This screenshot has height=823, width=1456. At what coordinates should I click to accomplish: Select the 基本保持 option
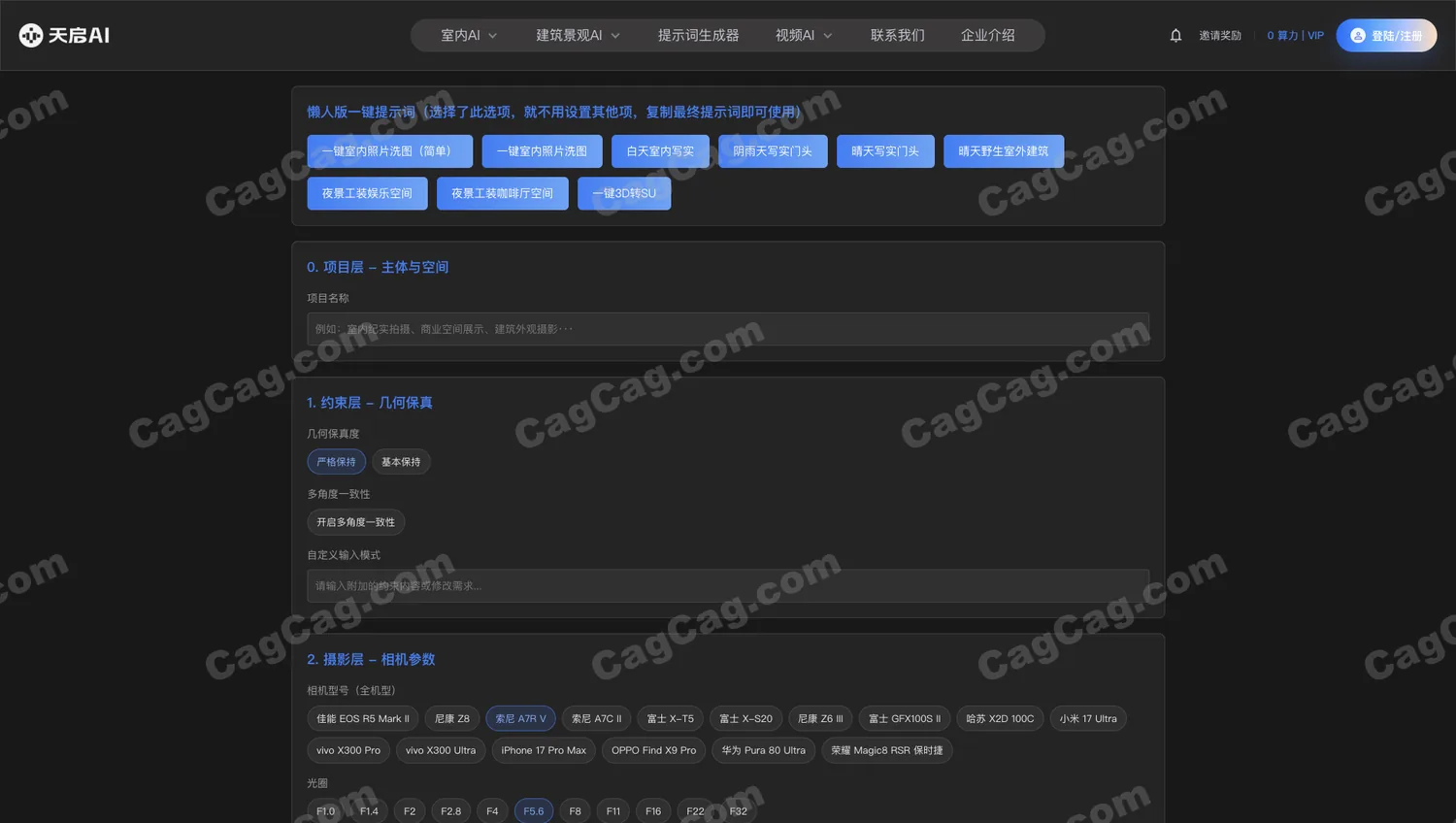(401, 462)
